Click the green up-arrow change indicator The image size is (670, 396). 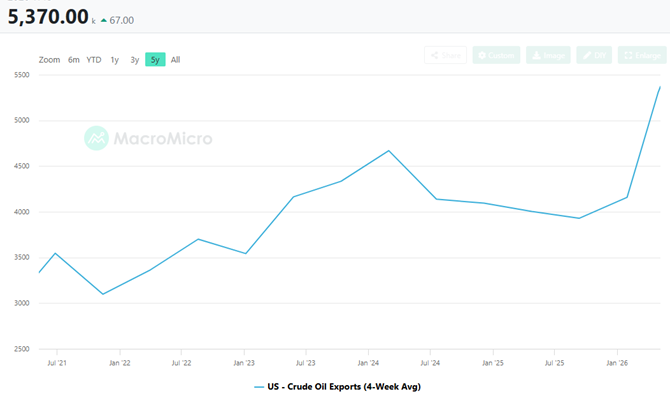click(104, 20)
